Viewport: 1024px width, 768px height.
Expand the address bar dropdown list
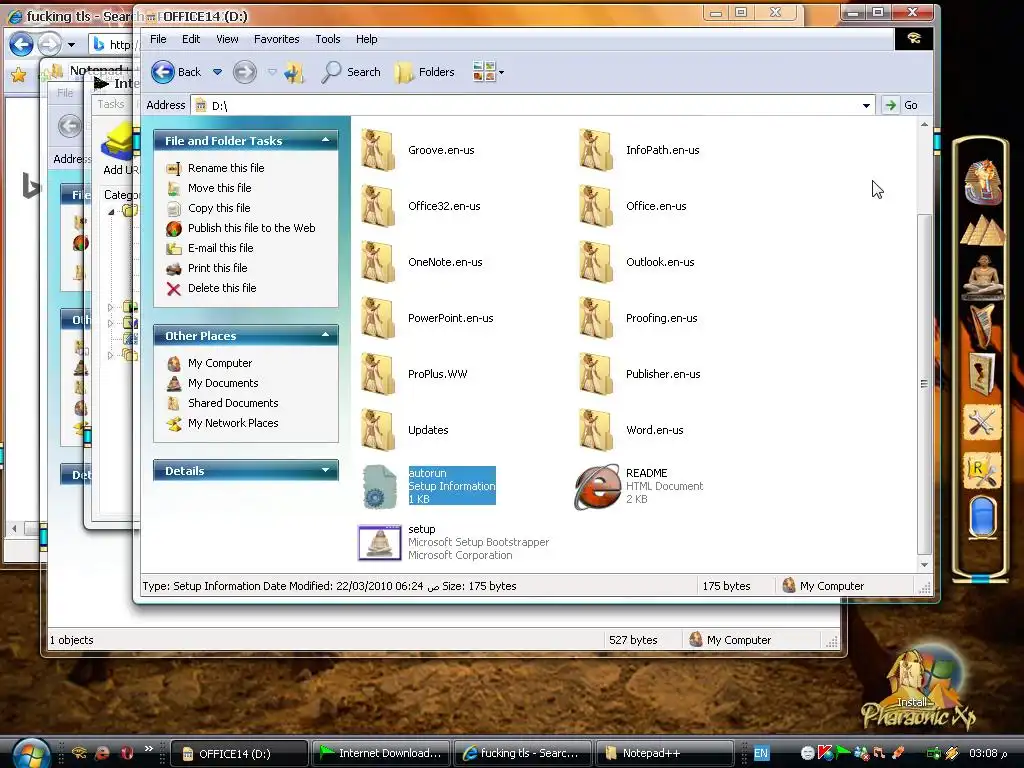[866, 105]
